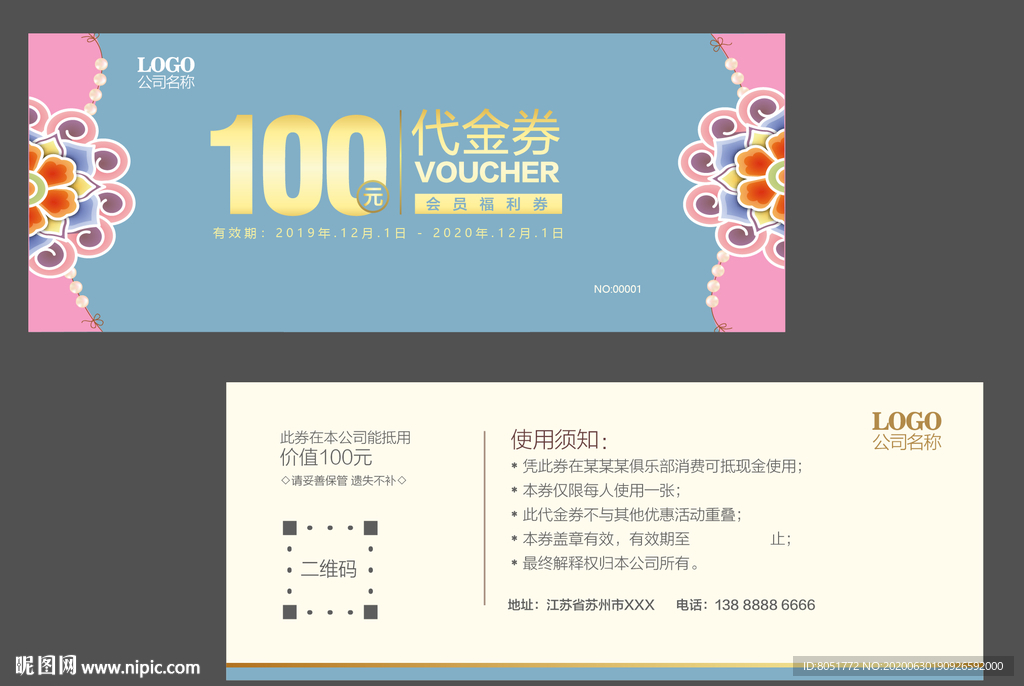Select the 使用须知 heading
This screenshot has width=1024, height=686.
tap(559, 440)
